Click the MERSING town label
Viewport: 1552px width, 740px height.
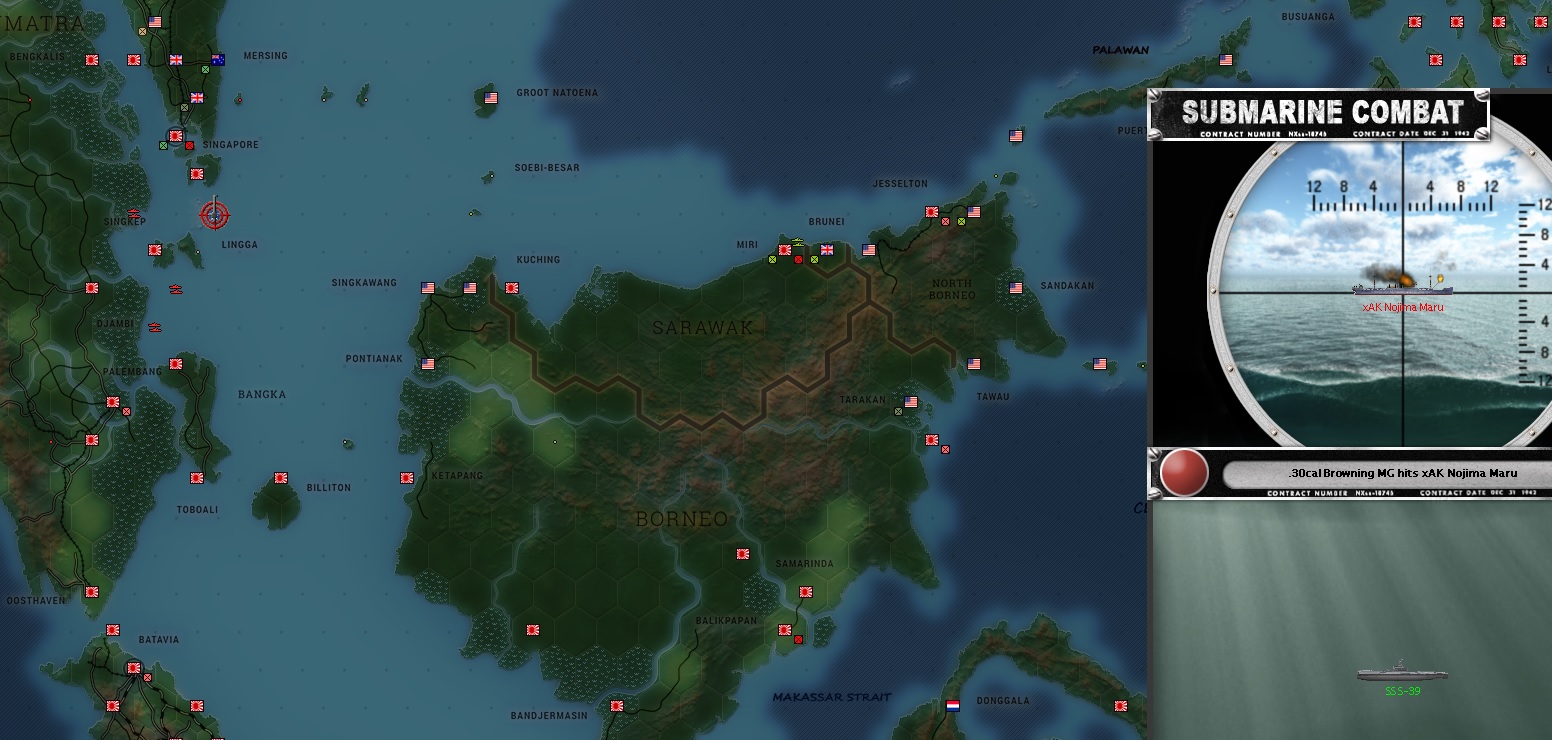click(265, 56)
